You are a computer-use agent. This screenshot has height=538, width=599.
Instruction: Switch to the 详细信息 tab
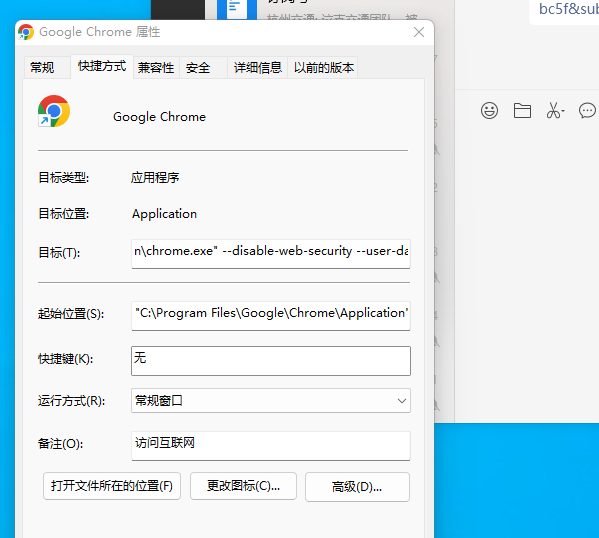257,68
